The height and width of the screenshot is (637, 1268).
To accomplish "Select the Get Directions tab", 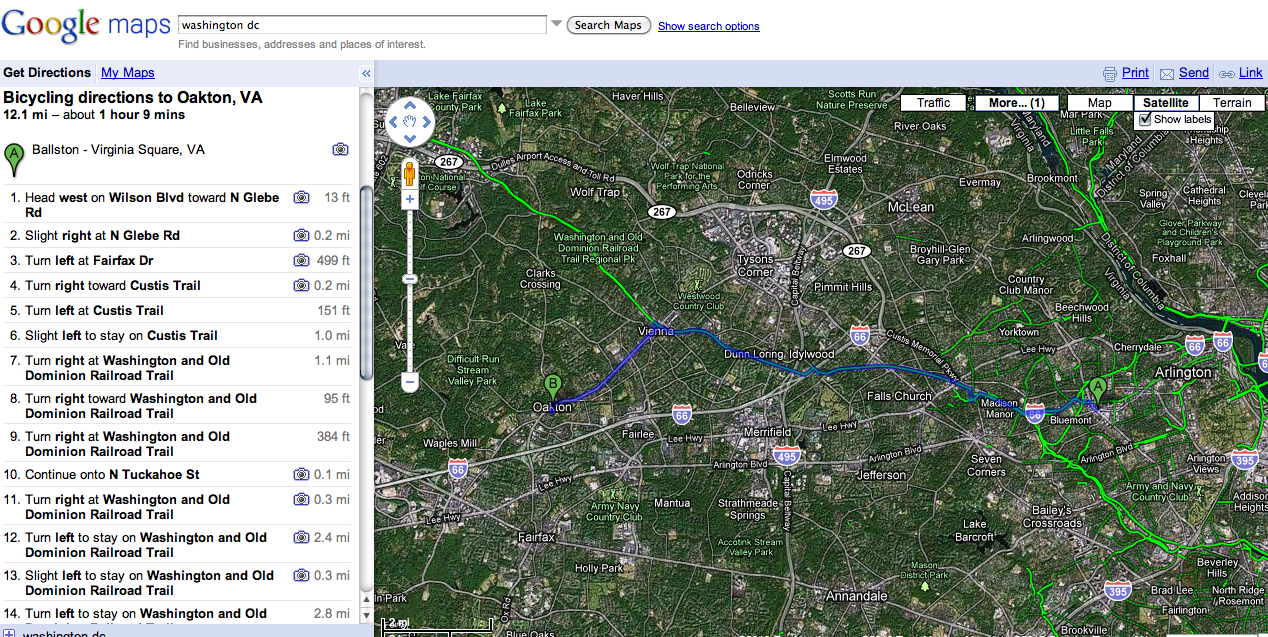I will click(47, 73).
